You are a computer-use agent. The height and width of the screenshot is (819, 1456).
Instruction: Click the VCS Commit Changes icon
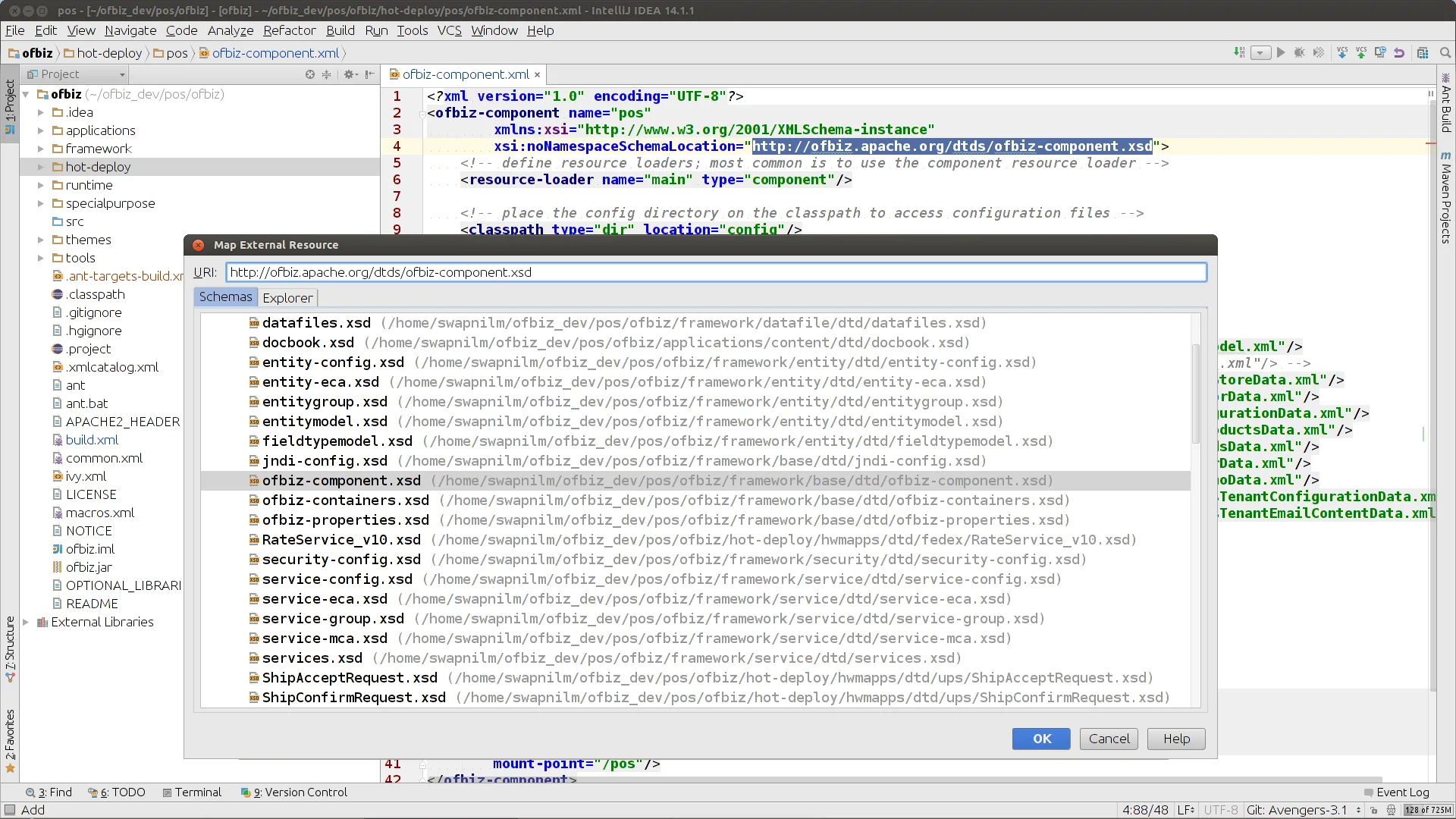tap(1361, 52)
